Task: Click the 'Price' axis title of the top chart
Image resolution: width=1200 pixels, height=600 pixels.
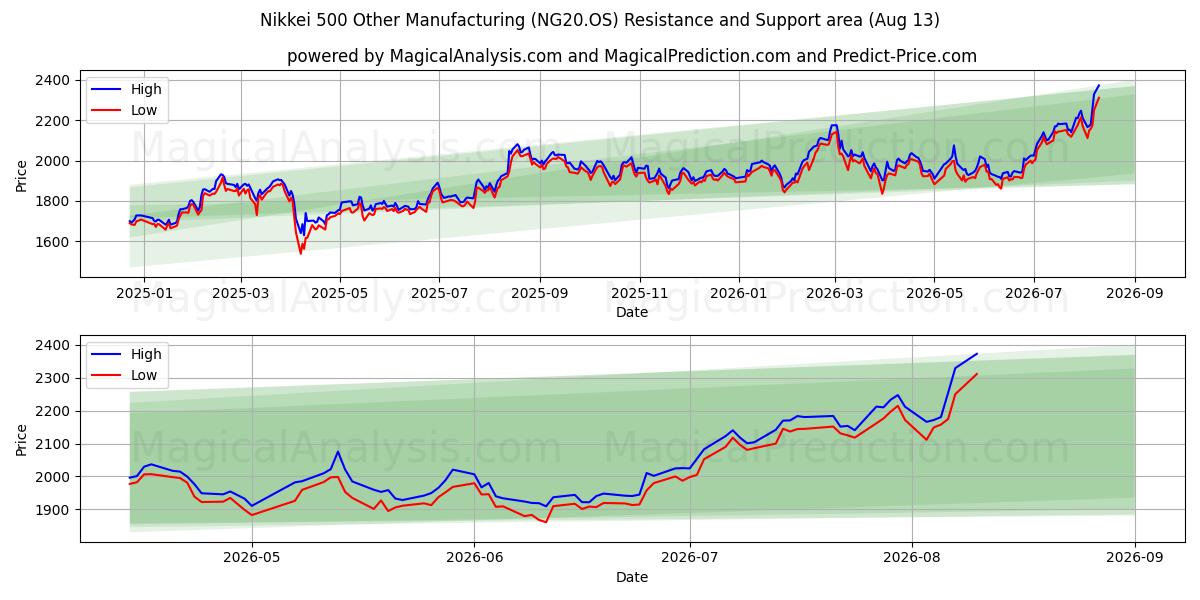Action: (x=22, y=174)
